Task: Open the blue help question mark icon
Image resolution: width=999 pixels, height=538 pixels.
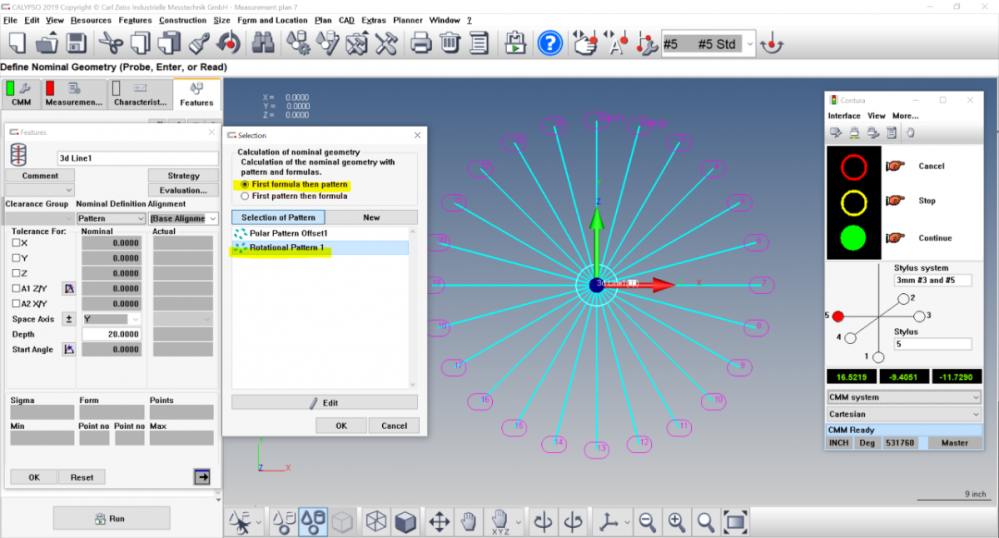Action: 550,44
